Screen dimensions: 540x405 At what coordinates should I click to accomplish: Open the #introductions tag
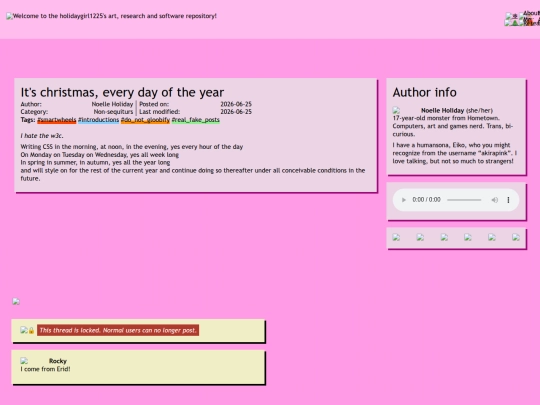click(98, 120)
